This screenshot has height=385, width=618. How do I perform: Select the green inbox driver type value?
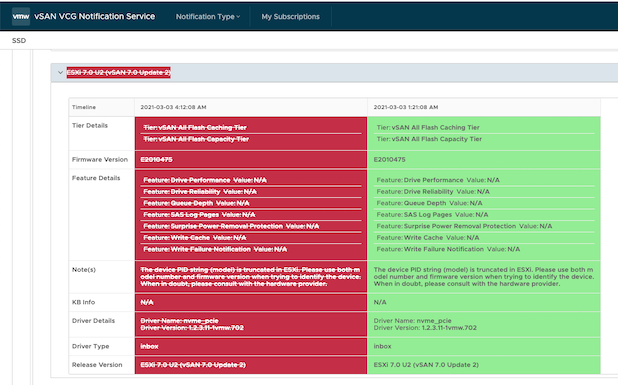pos(382,346)
